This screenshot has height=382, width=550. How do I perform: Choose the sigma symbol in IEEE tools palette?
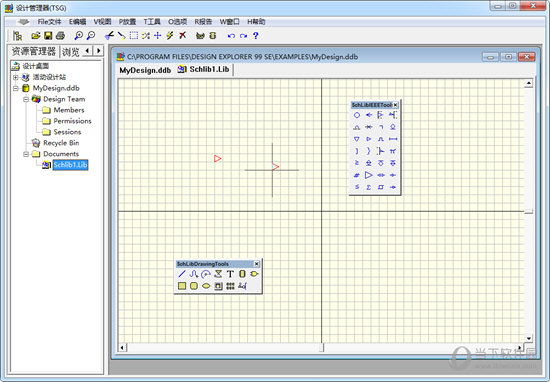pyautogui.click(x=369, y=187)
